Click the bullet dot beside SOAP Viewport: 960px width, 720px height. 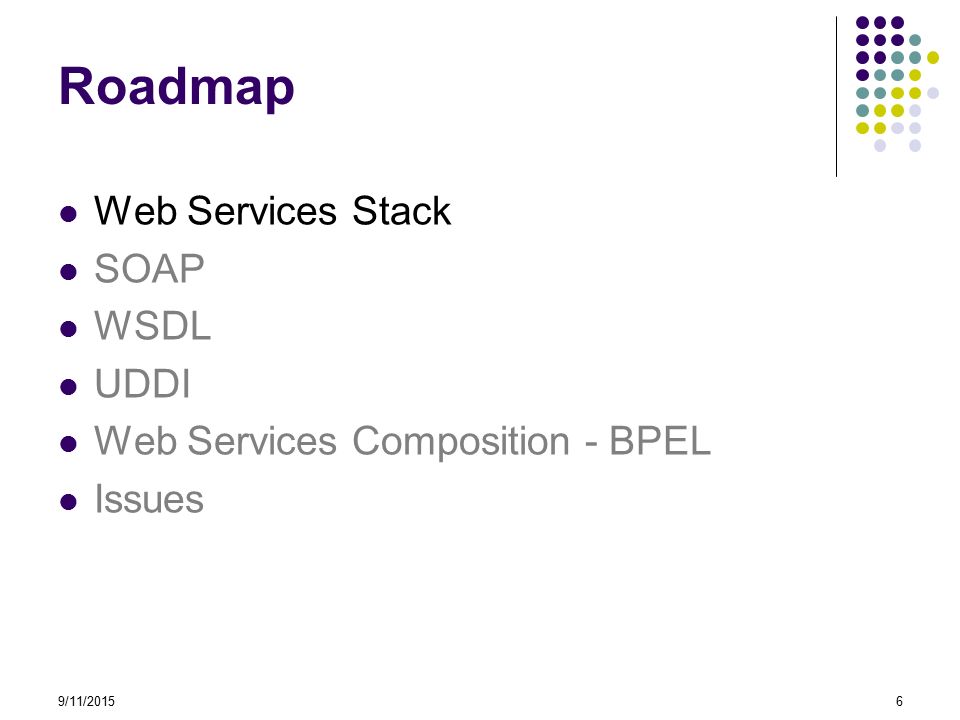point(69,271)
